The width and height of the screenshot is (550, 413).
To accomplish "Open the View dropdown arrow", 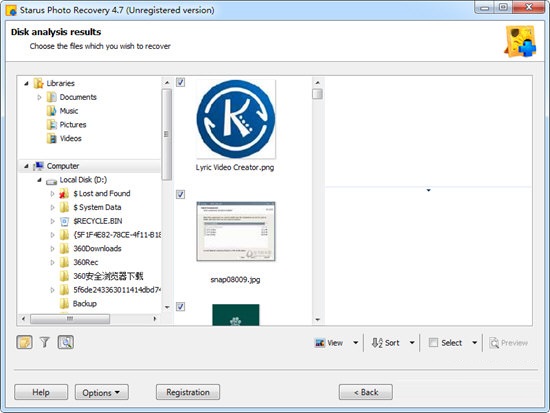I will click(355, 343).
